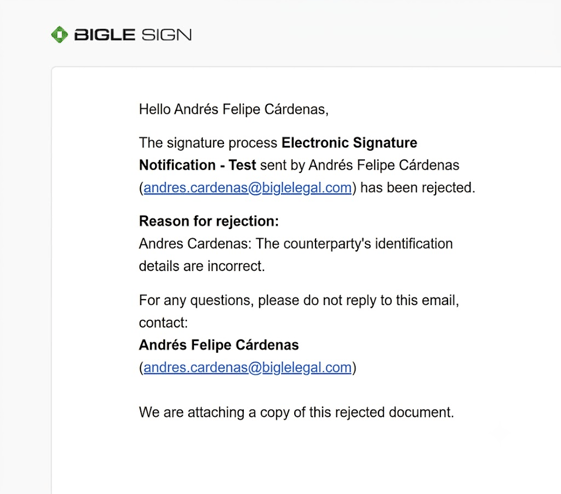The height and width of the screenshot is (494, 561).
Task: Click the bold BIGLE word in the logo
Action: (x=104, y=35)
